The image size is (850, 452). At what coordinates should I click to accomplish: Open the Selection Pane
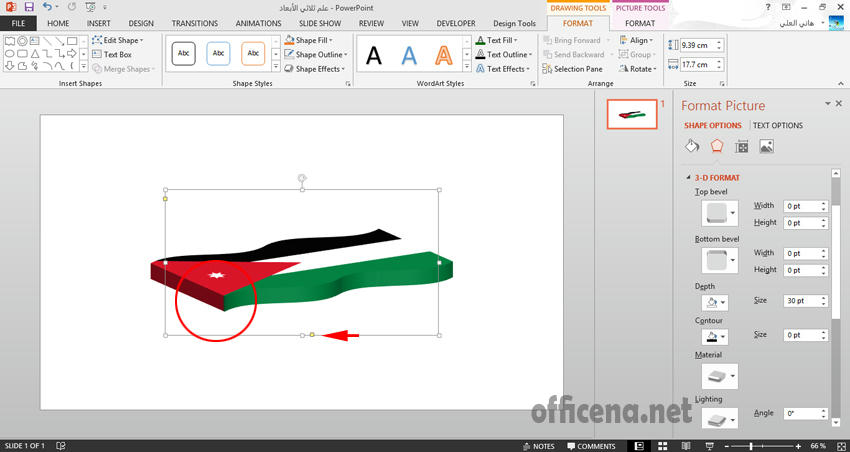tap(572, 69)
